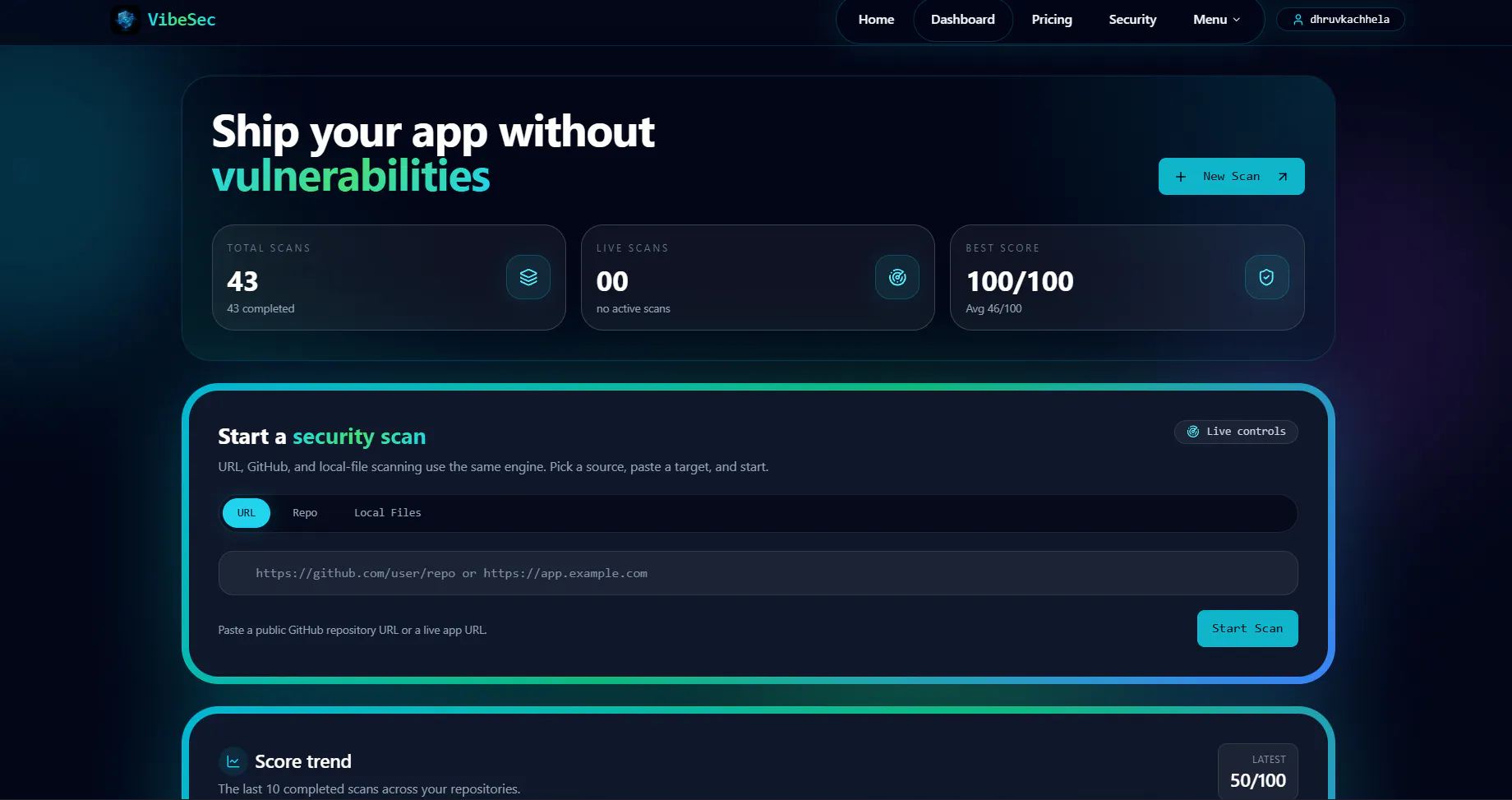Go to the Home page

click(x=876, y=20)
